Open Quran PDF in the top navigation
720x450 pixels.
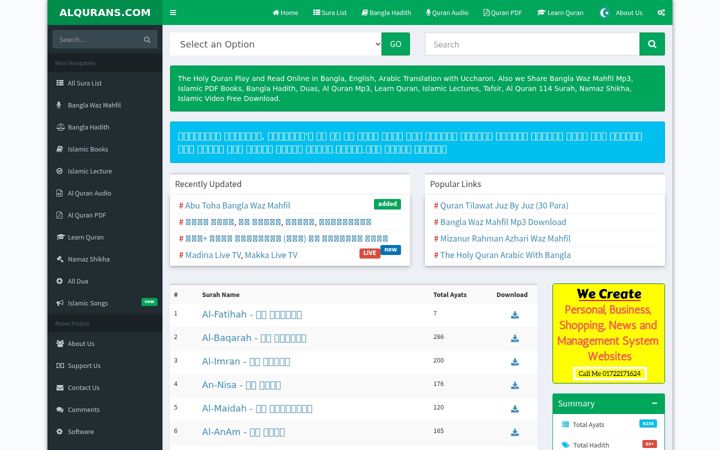click(502, 12)
